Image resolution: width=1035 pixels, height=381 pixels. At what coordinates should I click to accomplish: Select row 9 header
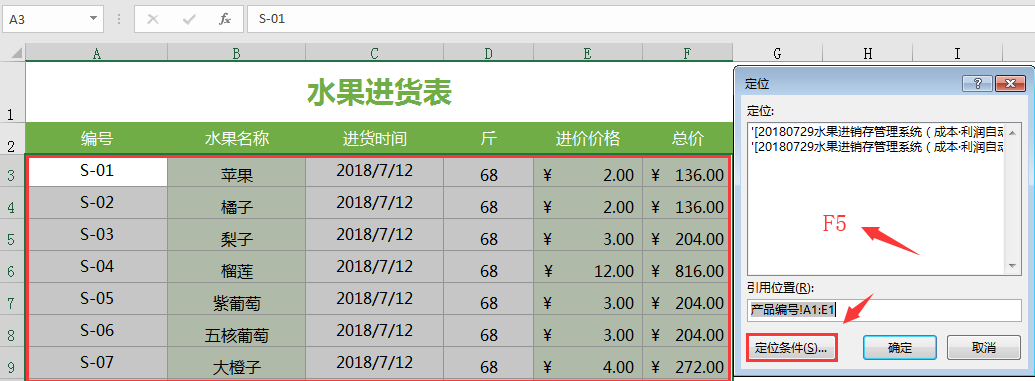point(13,364)
